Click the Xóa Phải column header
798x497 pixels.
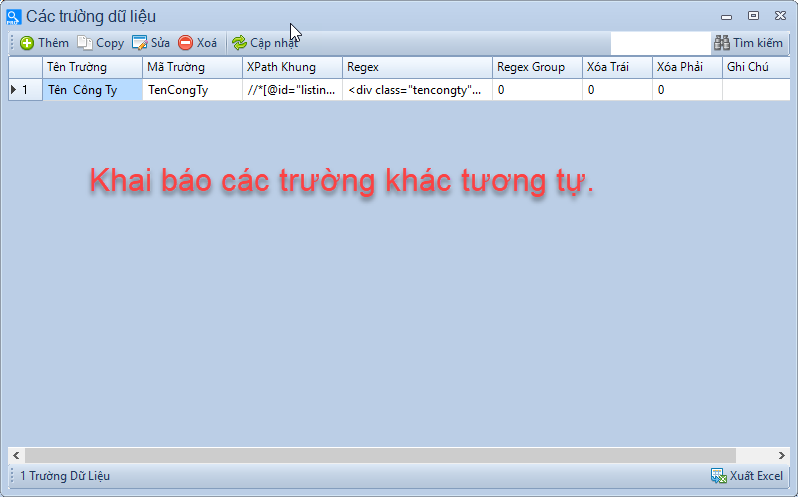[x=687, y=67]
